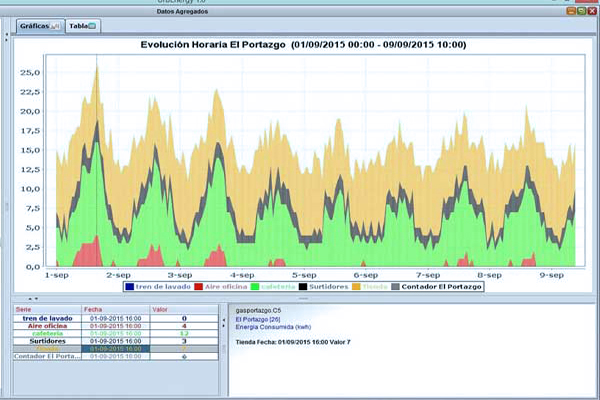Click the '4-sep' x-axis label

tap(242, 275)
